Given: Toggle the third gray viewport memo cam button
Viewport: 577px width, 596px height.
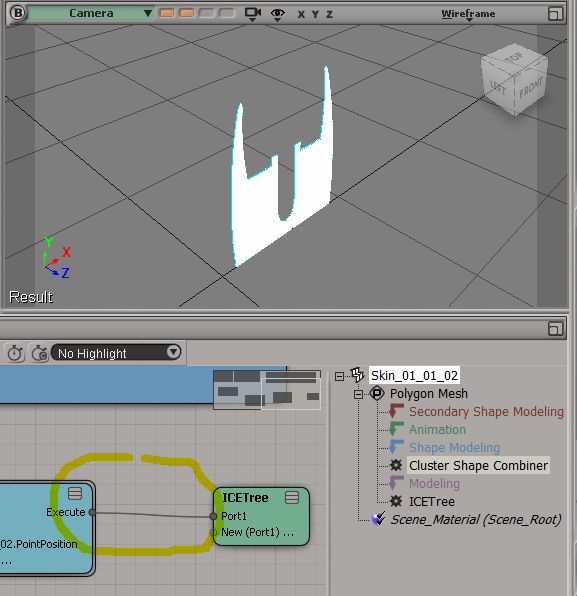Looking at the screenshot, I should tap(207, 13).
